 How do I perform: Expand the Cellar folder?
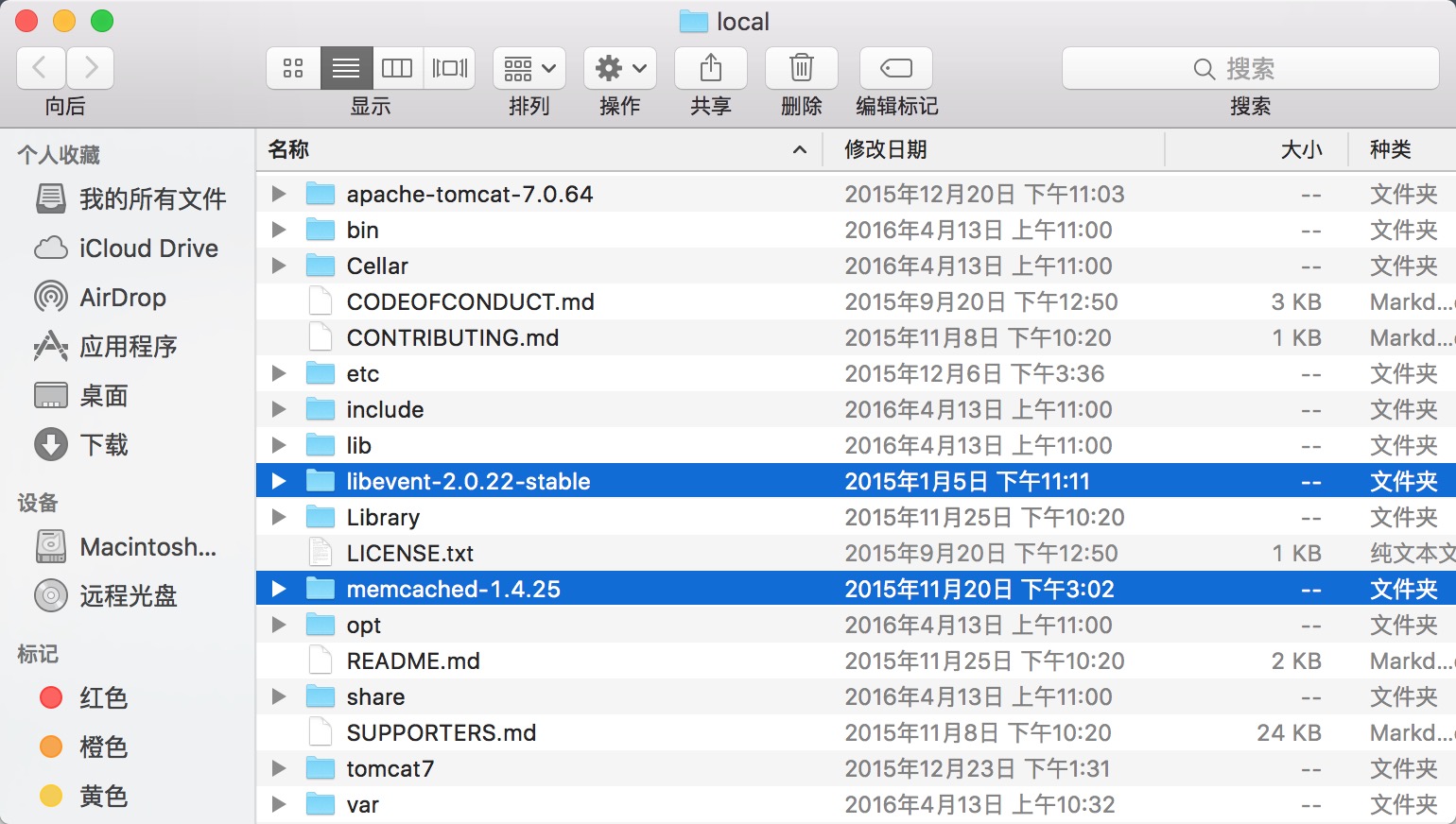279,266
